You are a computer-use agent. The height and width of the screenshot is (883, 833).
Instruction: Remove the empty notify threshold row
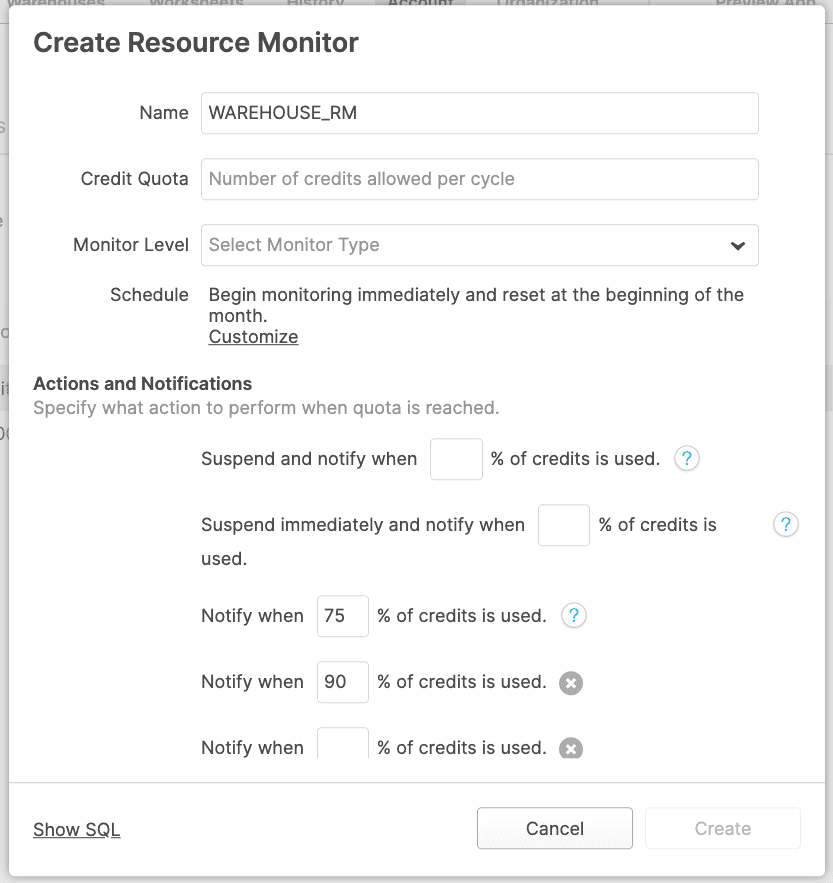coord(571,748)
